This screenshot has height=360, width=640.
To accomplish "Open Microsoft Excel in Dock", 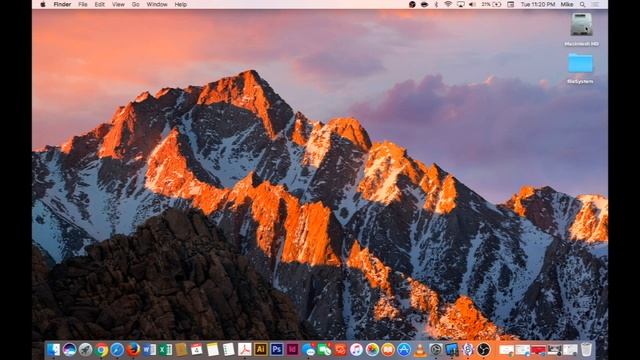I will click(165, 350).
